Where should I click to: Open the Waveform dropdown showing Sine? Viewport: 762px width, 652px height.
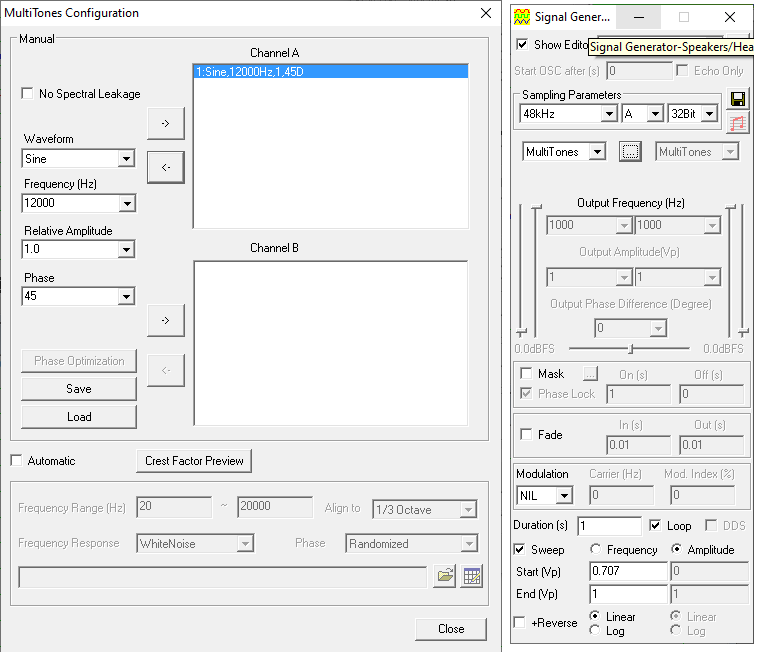tap(126, 159)
